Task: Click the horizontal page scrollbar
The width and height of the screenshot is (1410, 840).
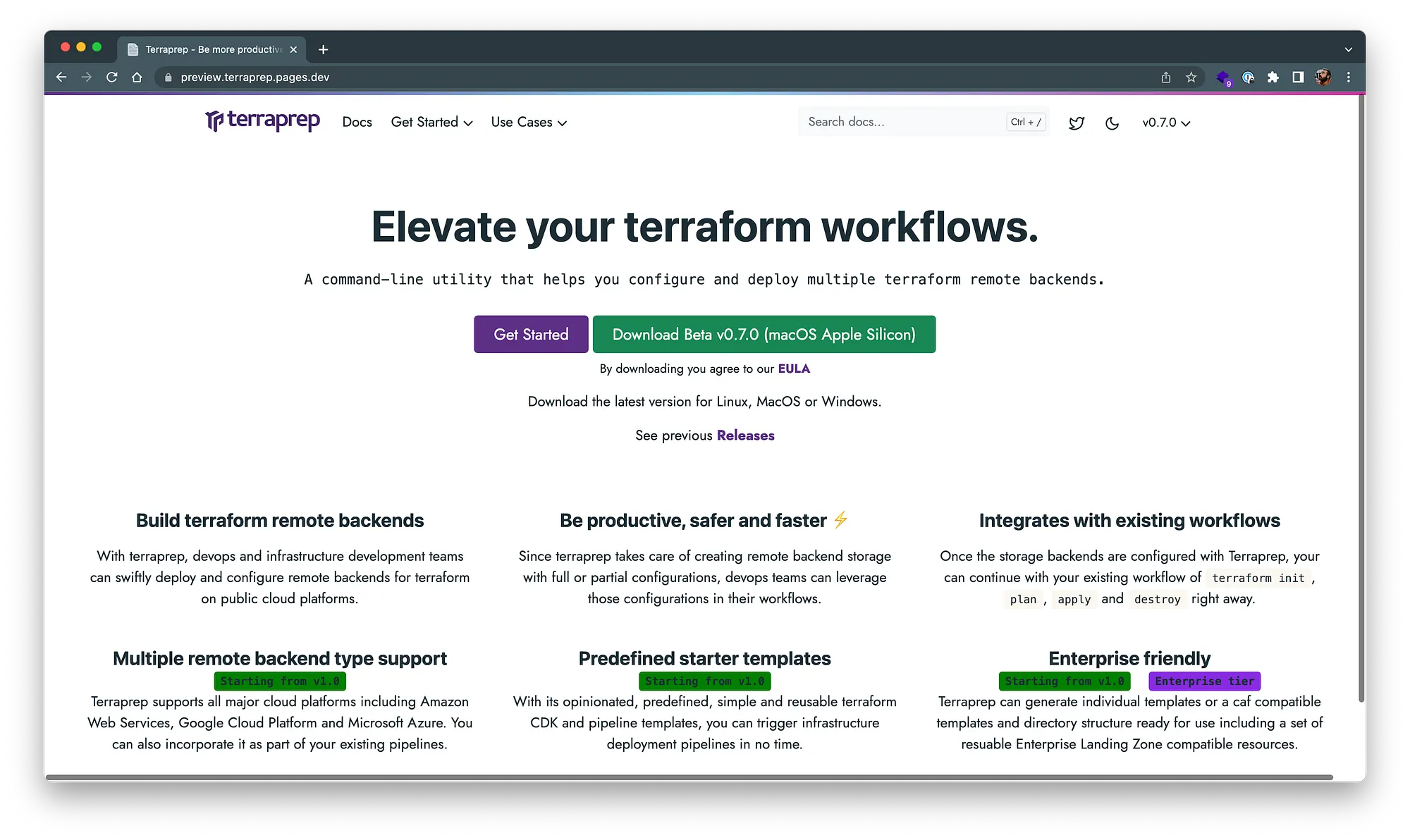Action: click(689, 777)
